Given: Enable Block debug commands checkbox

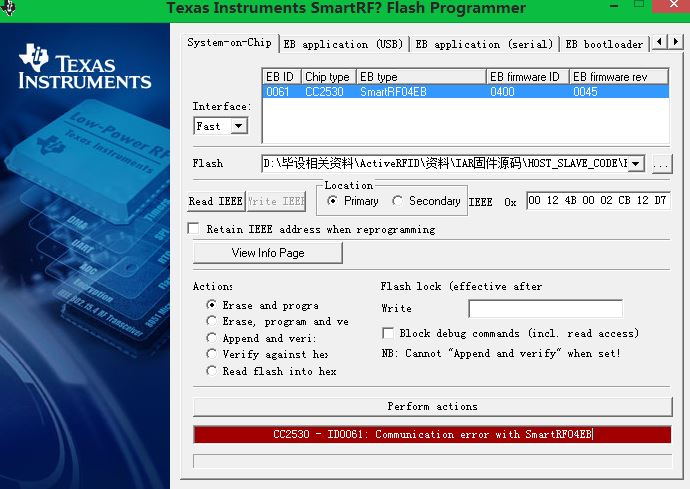Looking at the screenshot, I should click(x=388, y=333).
